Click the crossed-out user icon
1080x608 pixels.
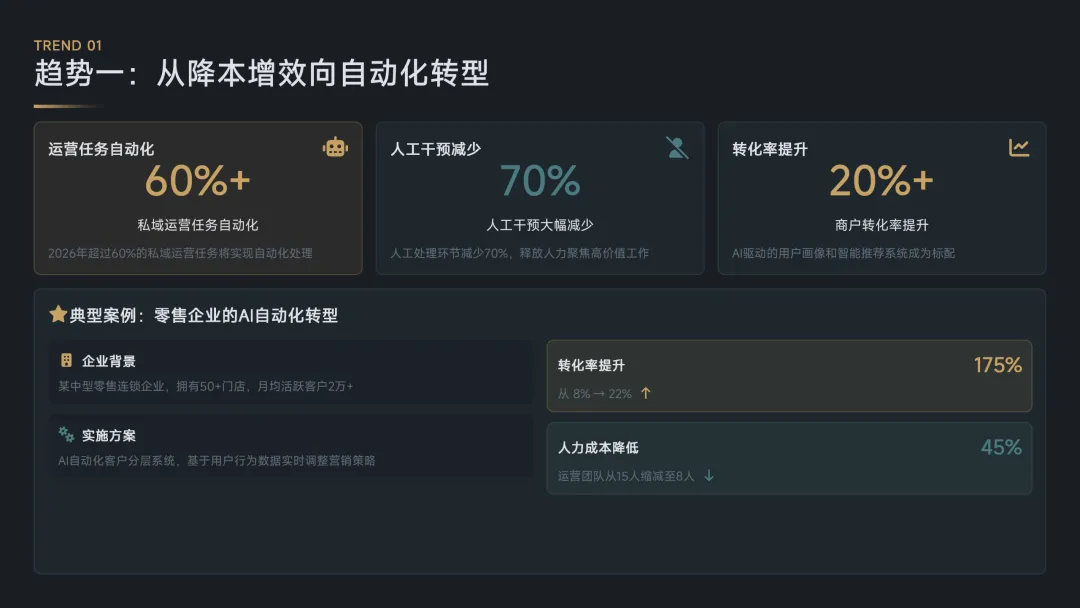(x=677, y=148)
